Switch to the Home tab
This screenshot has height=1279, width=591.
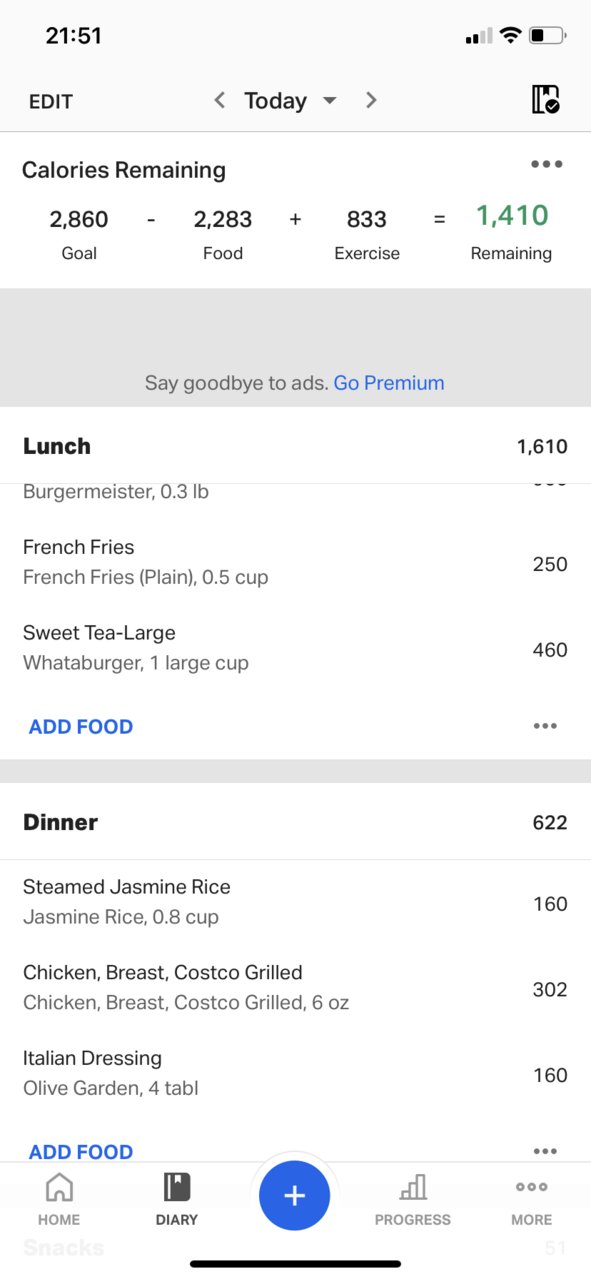click(x=59, y=1199)
